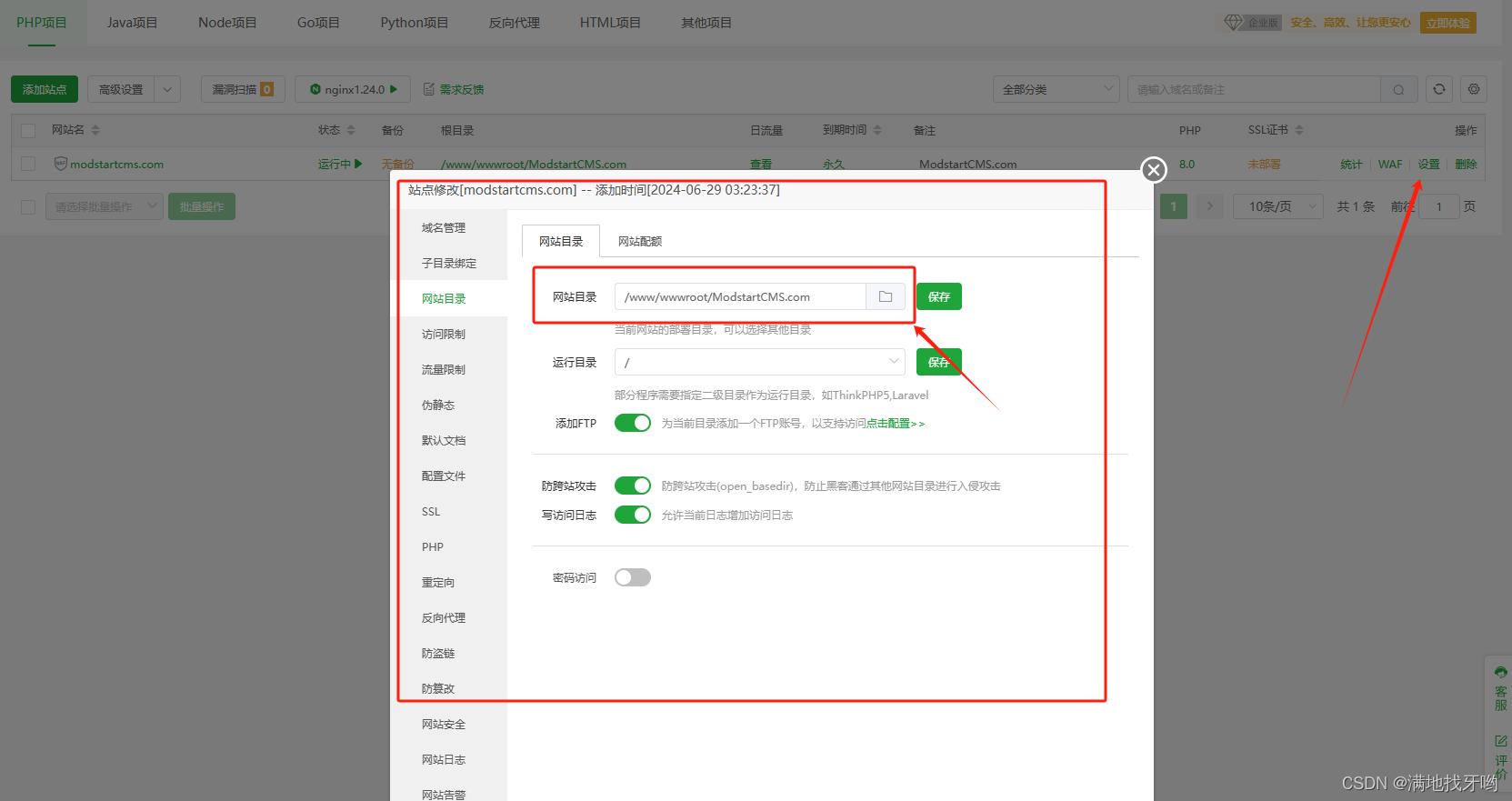Open 域名管理 in dialog sidebar
The width and height of the screenshot is (1512, 801).
[444, 227]
